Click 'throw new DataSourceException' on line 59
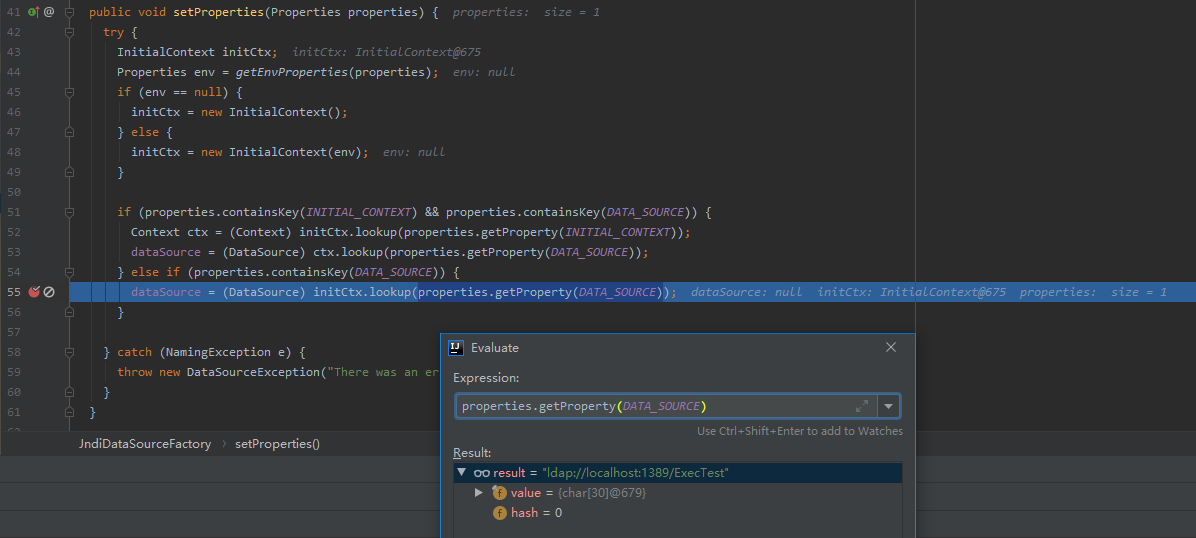 [x=218, y=372]
